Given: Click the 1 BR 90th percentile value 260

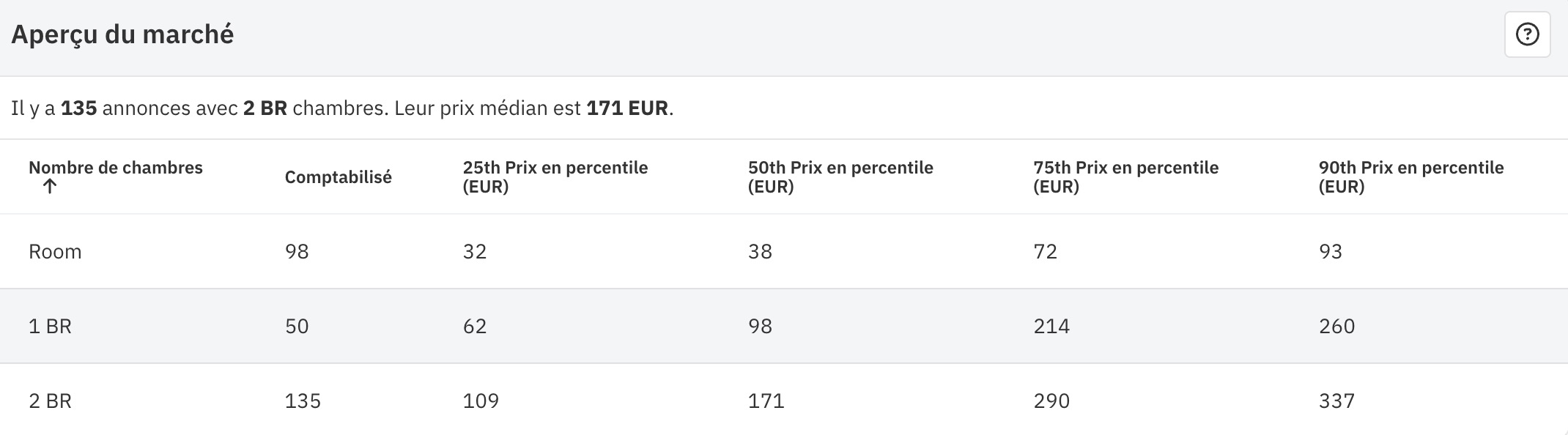Looking at the screenshot, I should [1336, 327].
